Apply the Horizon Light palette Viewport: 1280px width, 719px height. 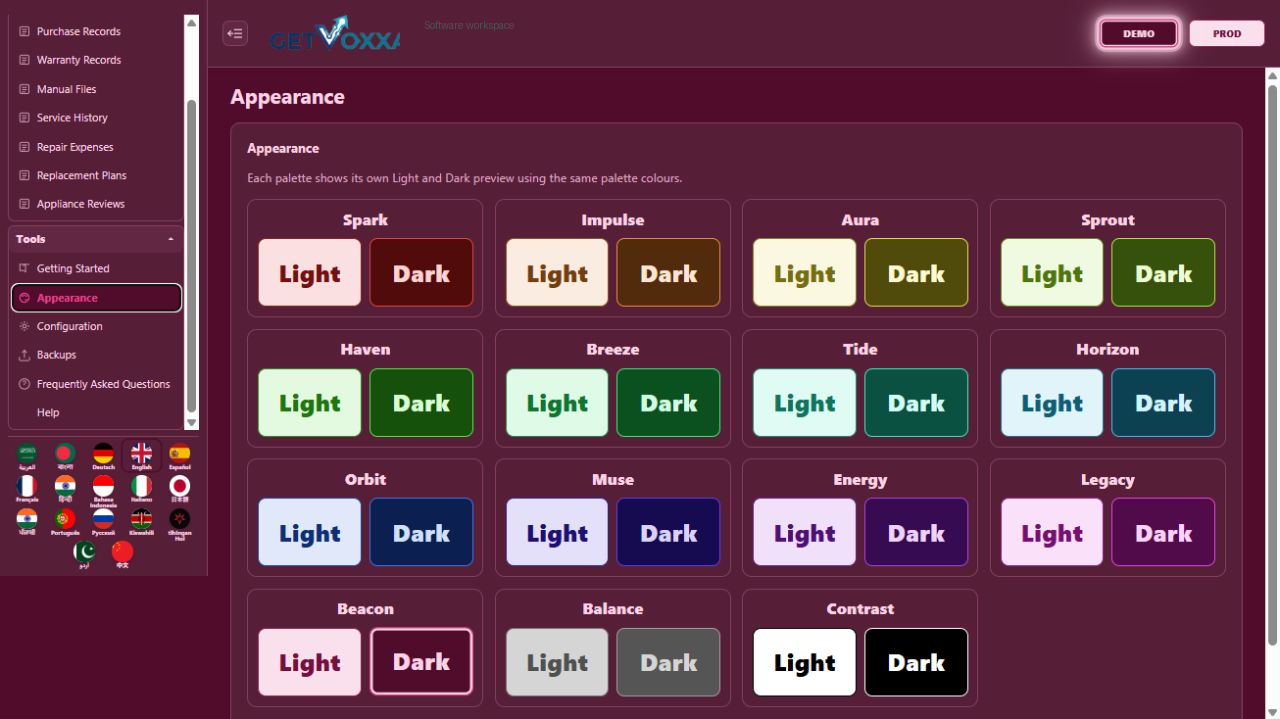pos(1052,403)
